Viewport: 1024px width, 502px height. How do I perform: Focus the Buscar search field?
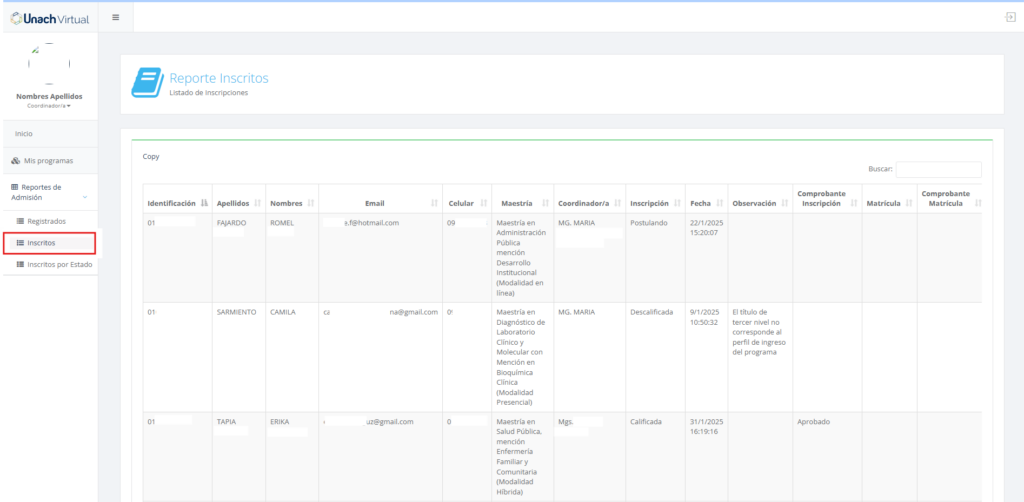tap(938, 170)
